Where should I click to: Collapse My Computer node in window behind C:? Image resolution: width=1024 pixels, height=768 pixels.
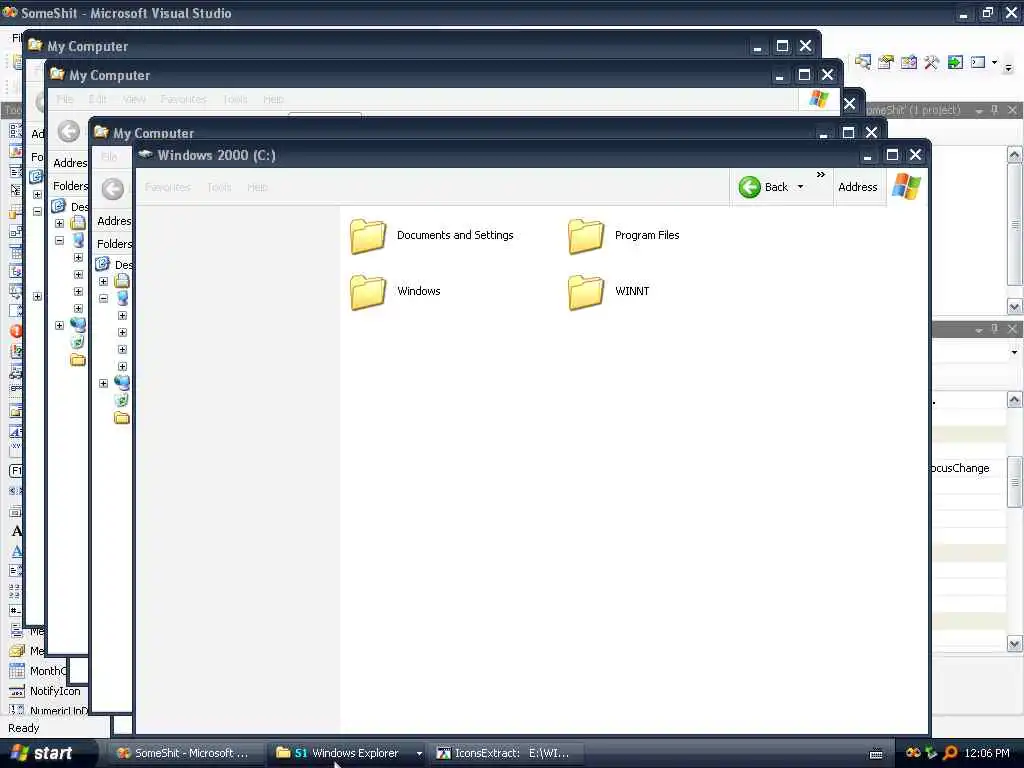103,298
